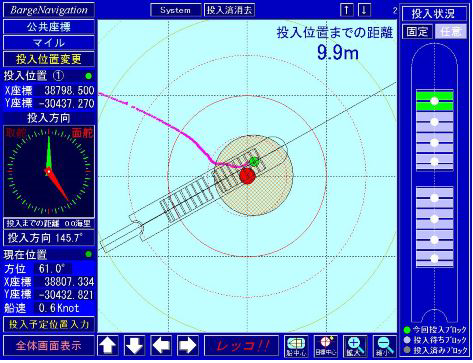Open the 全体画面表示 full view button
The image size is (473, 363).
pyautogui.click(x=49, y=346)
